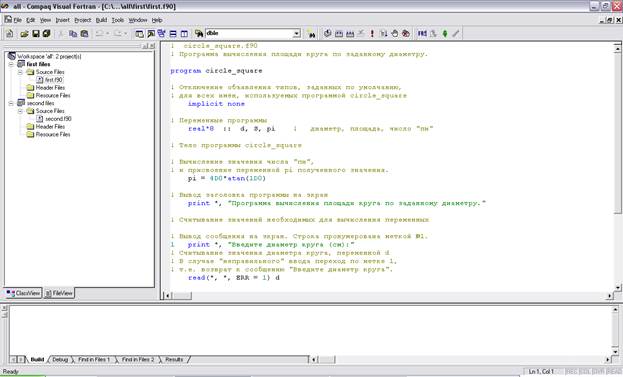Select Resource Files folder under second files

tap(48, 135)
